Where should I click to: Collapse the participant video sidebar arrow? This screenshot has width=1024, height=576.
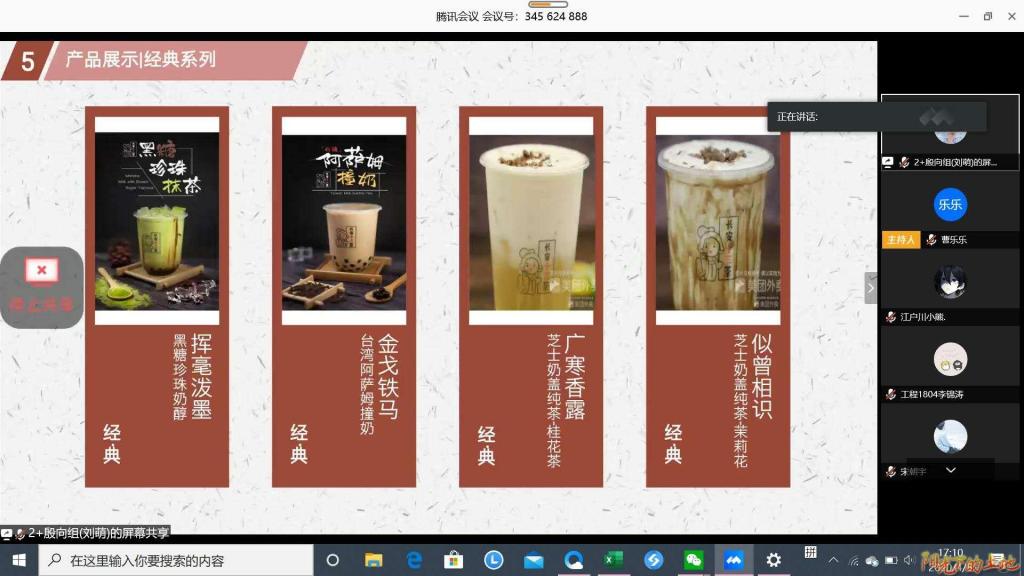pos(870,287)
